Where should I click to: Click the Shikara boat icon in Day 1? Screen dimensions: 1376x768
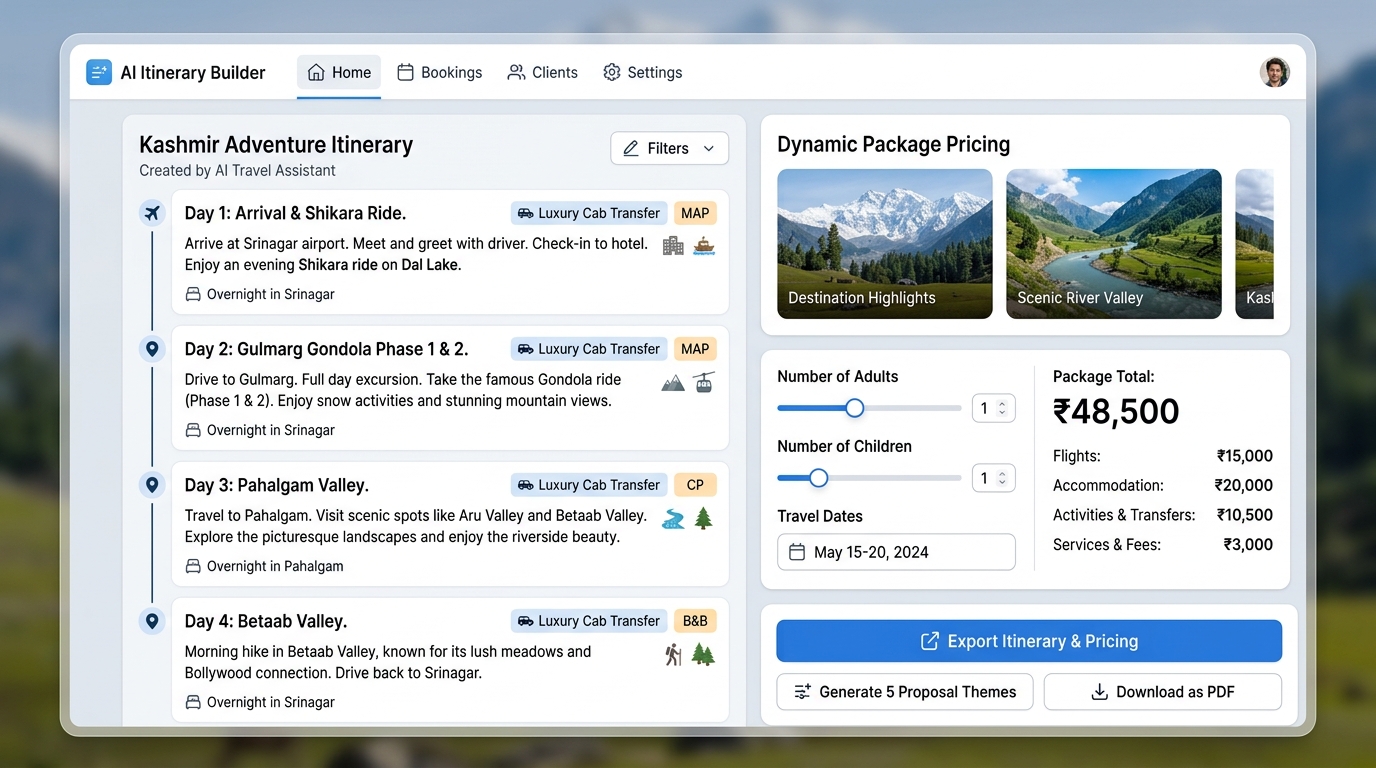coord(704,245)
